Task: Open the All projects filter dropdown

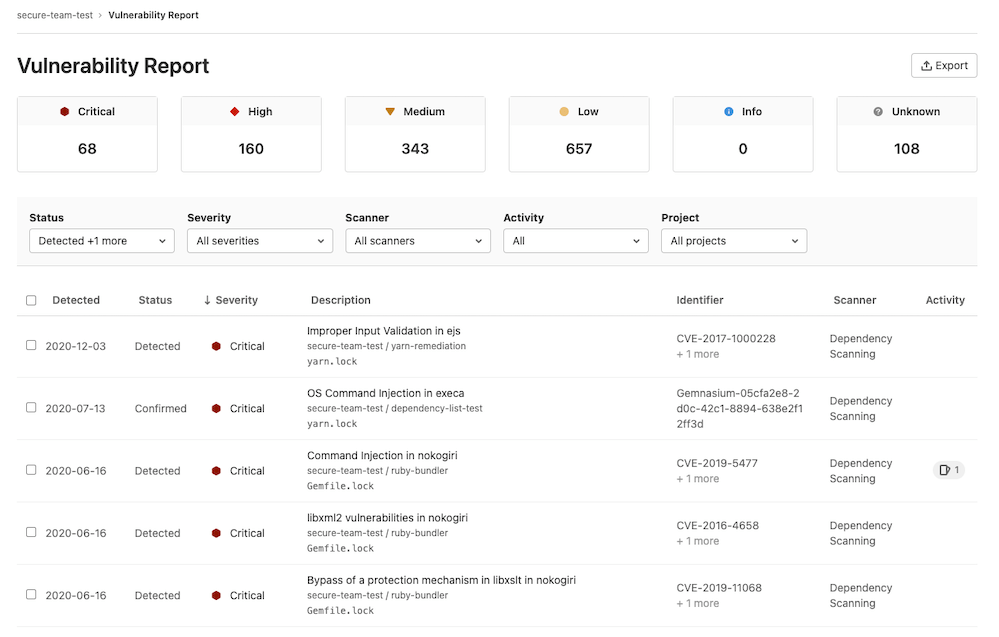Action: pos(733,241)
